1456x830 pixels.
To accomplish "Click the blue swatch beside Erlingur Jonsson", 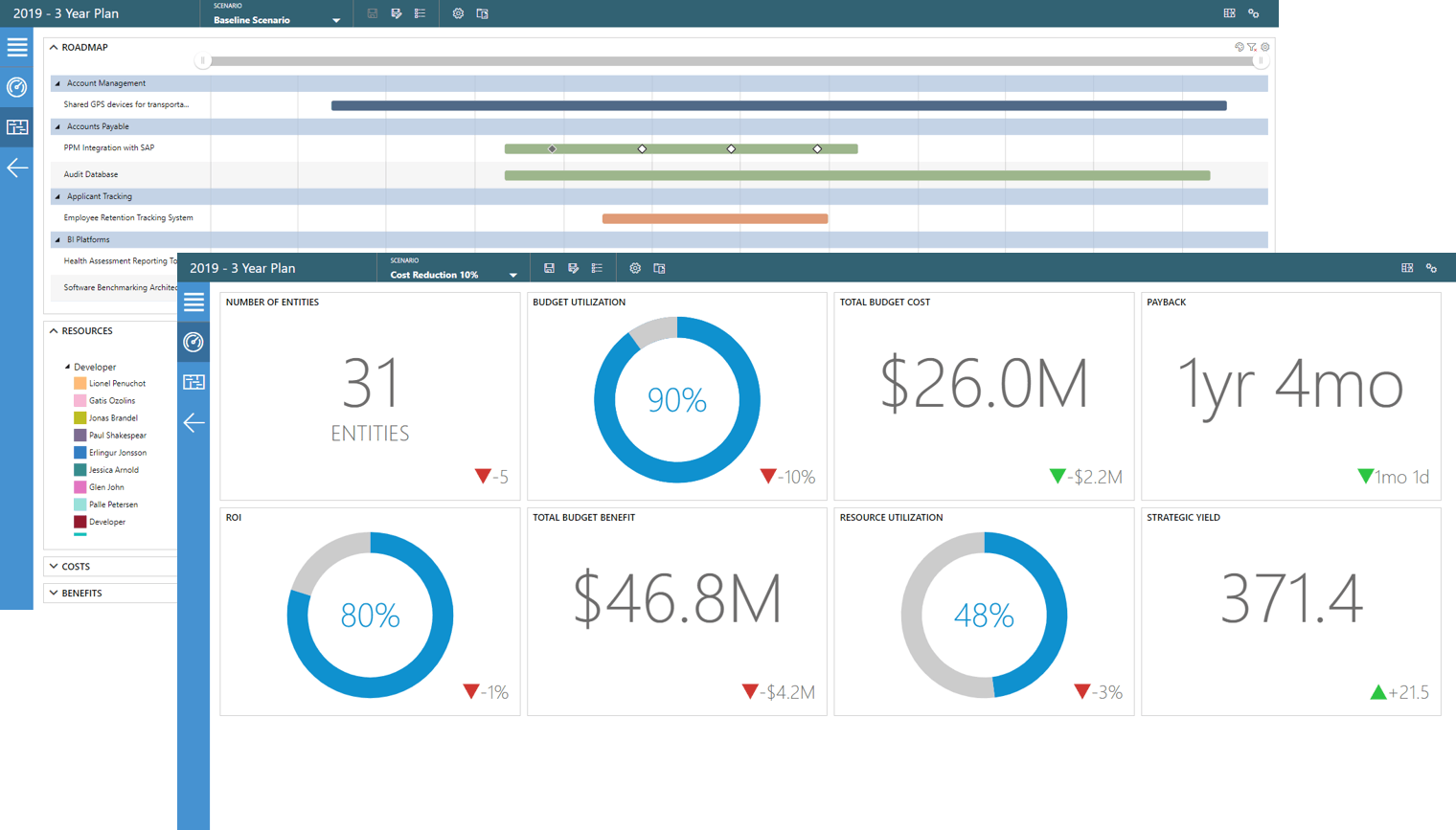I will 80,453.
